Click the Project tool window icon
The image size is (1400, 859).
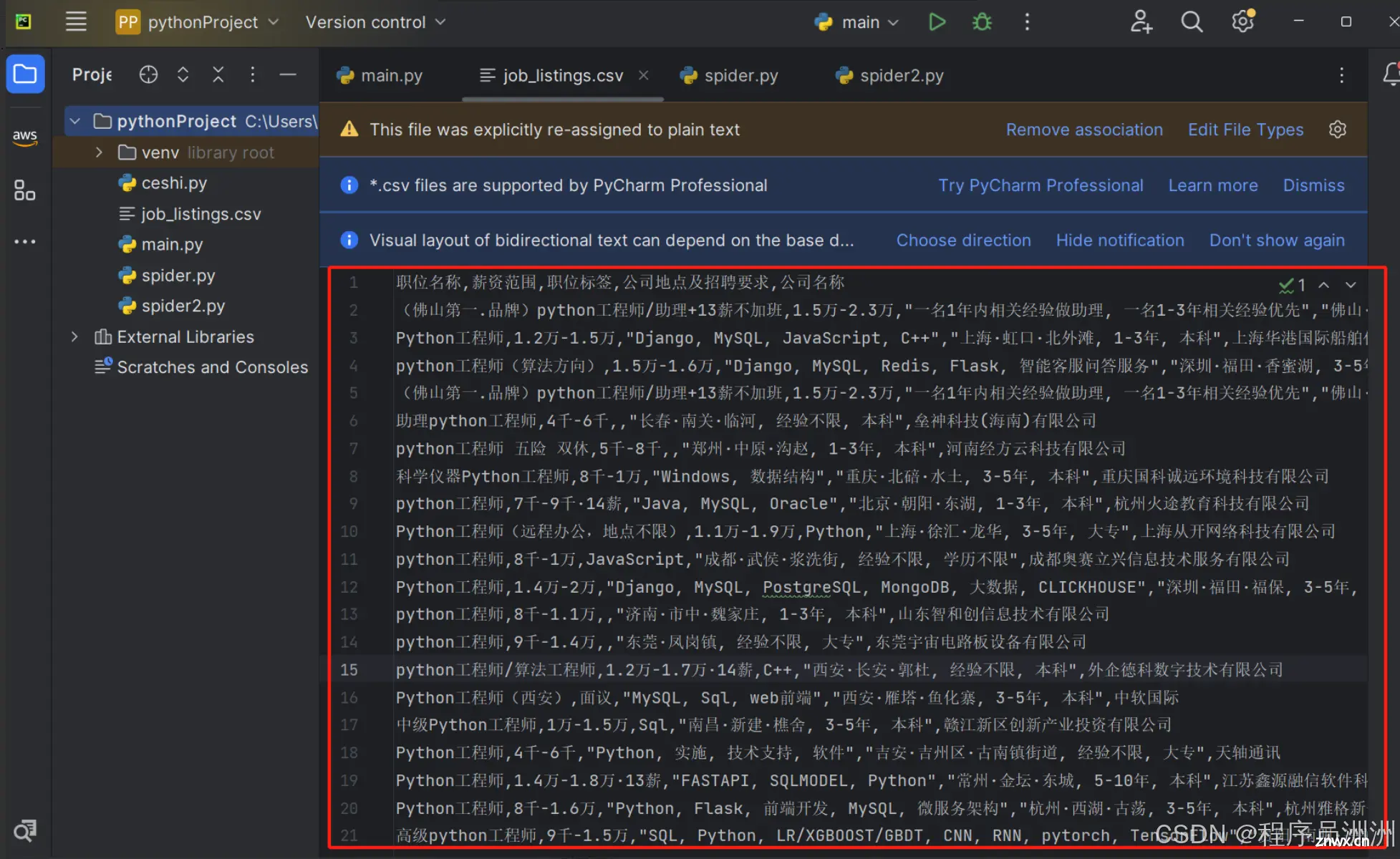click(25, 75)
